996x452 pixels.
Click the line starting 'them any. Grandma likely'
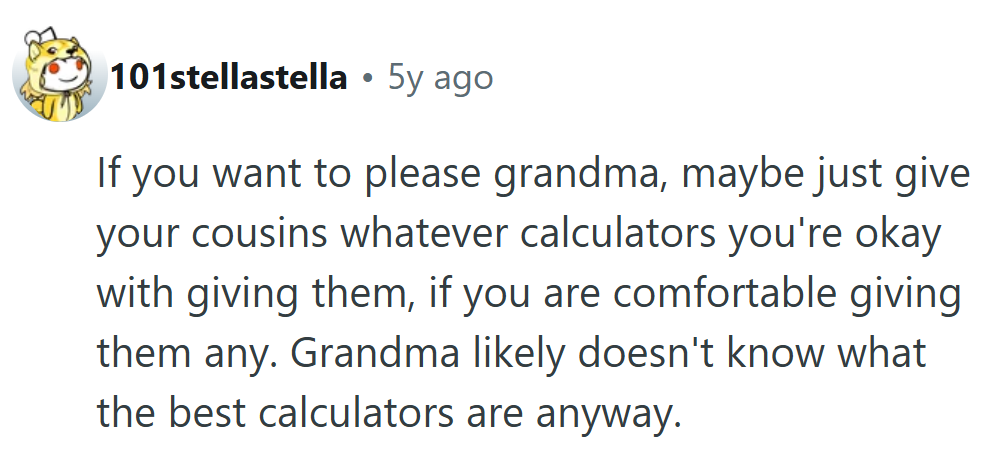[511, 354]
